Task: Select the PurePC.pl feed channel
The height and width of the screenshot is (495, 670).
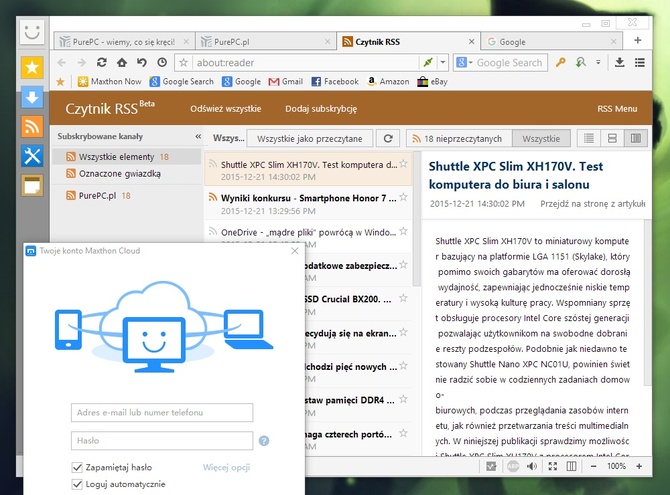Action: point(126,196)
